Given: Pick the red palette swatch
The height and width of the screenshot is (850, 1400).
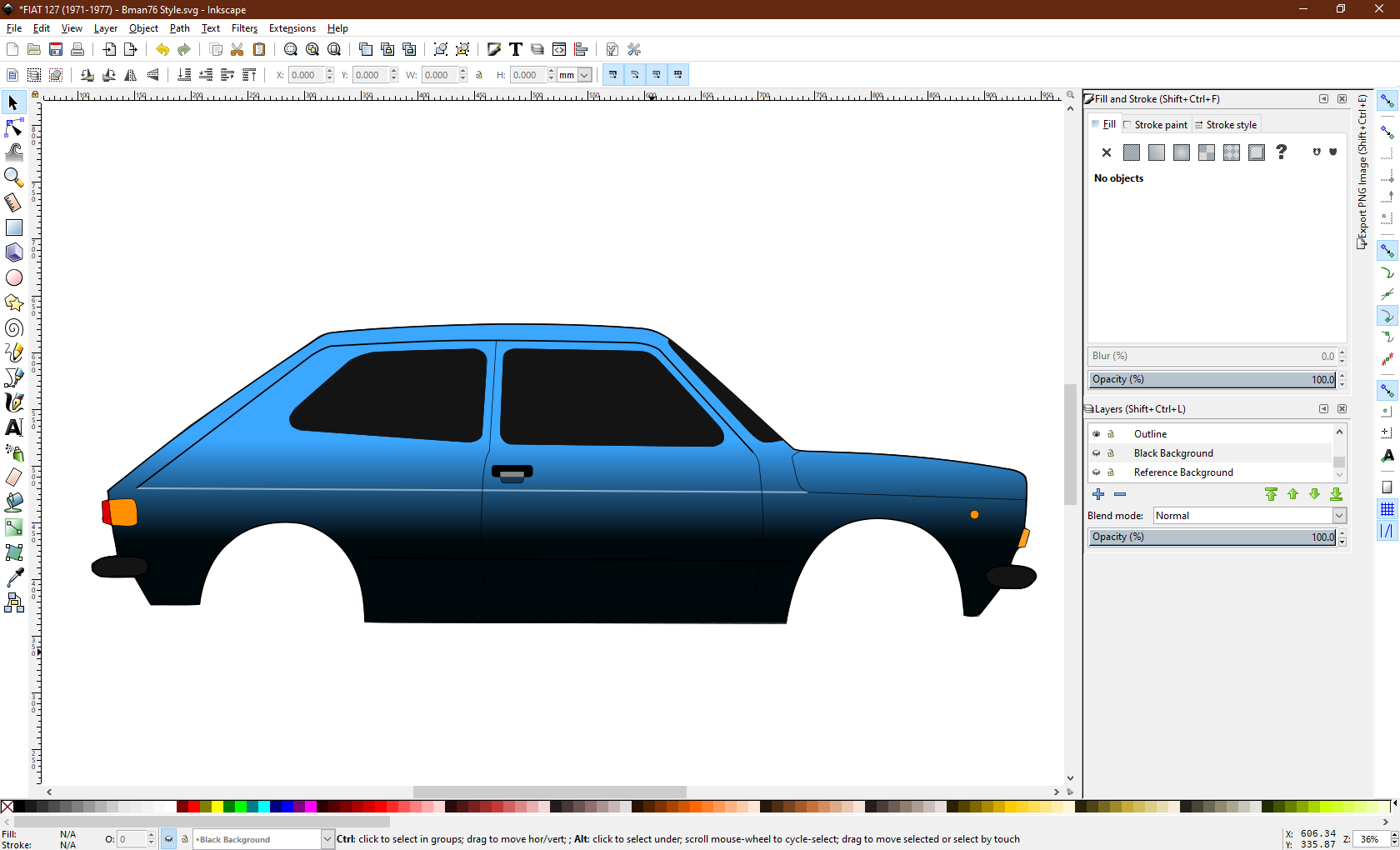Looking at the screenshot, I should 194,807.
